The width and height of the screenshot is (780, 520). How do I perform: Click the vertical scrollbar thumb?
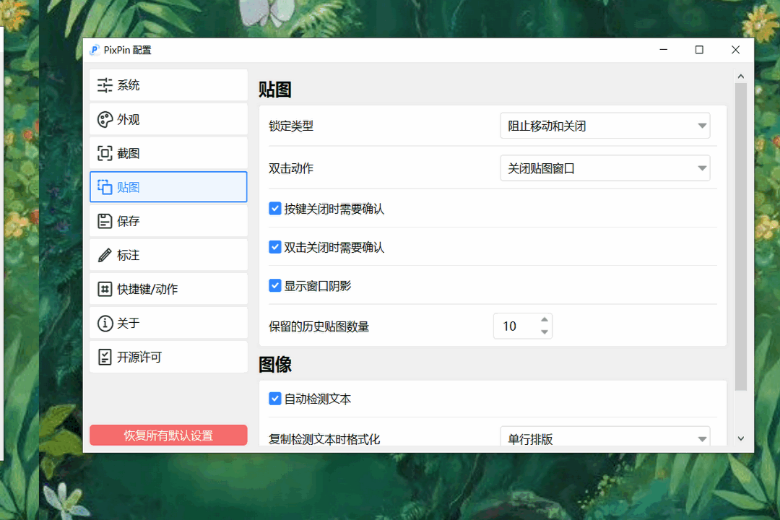(741, 237)
